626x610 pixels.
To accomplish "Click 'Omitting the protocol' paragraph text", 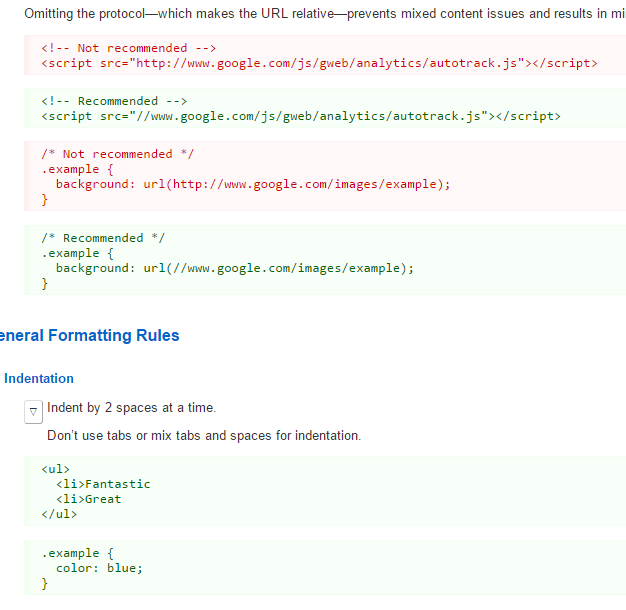I will click(325, 14).
